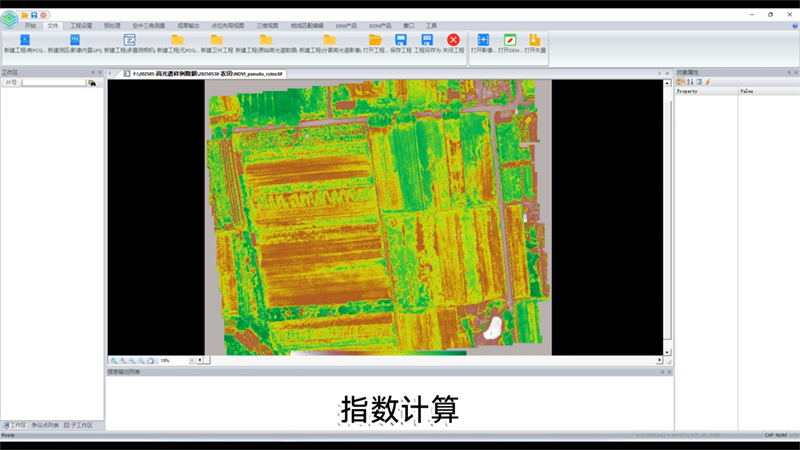The height and width of the screenshot is (450, 800).
Task: Switch to 工作区 bottom tab
Action: click(x=14, y=425)
